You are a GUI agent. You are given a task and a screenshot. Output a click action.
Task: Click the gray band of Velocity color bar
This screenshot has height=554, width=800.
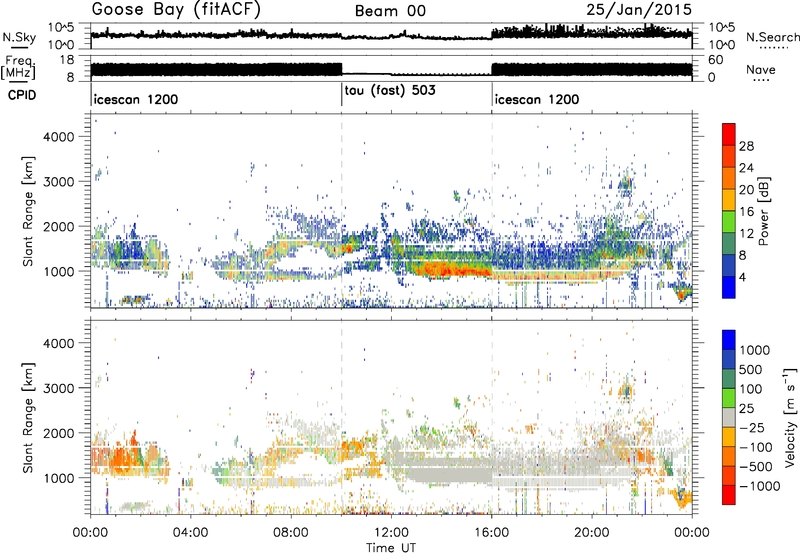click(729, 417)
